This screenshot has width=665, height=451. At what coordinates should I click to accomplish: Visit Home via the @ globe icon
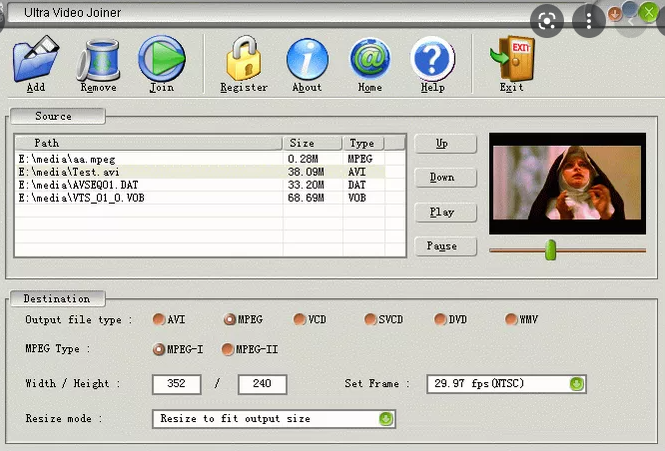click(370, 59)
